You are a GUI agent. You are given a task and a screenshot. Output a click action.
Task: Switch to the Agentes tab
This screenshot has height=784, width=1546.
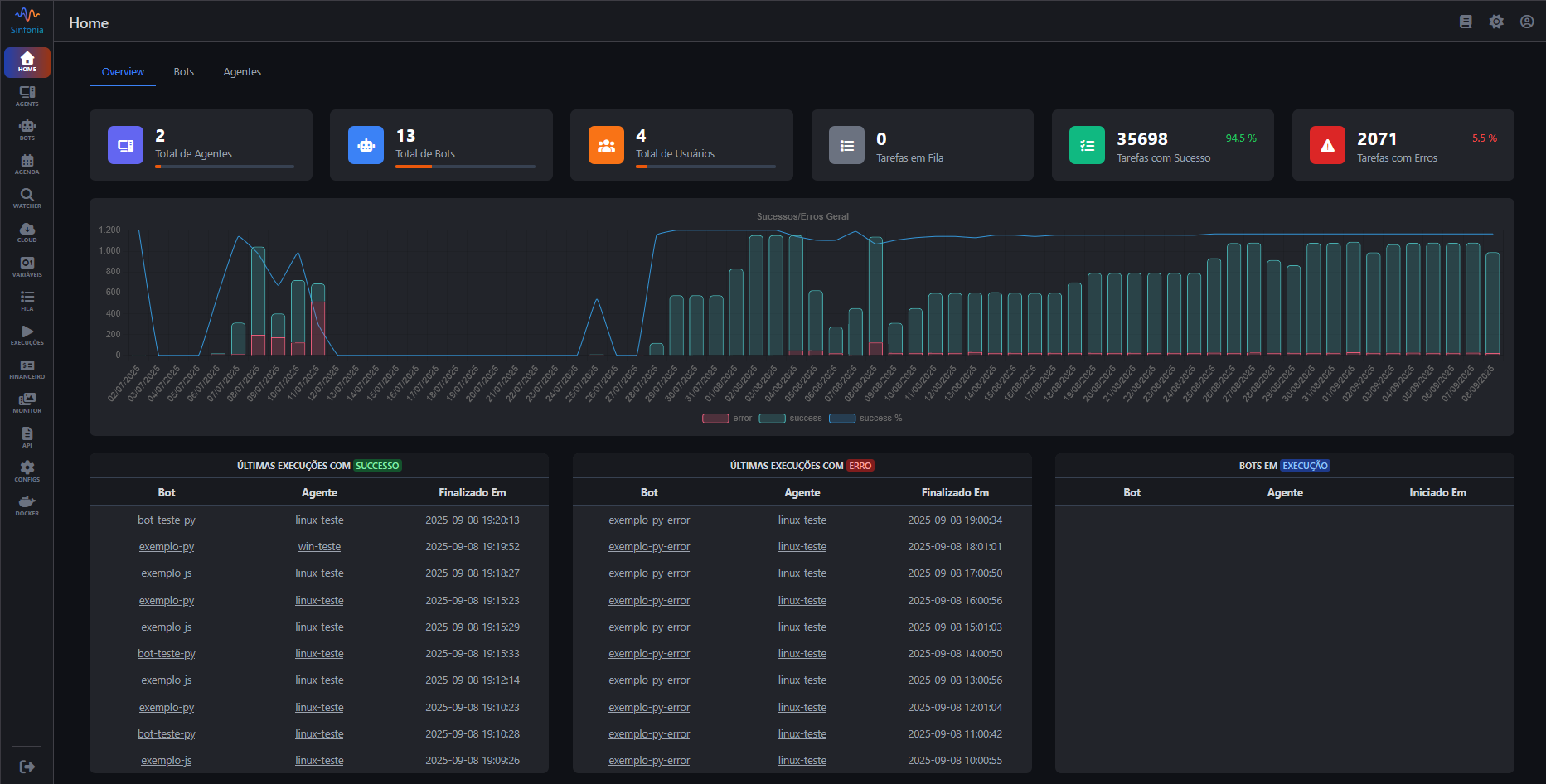pyautogui.click(x=242, y=72)
